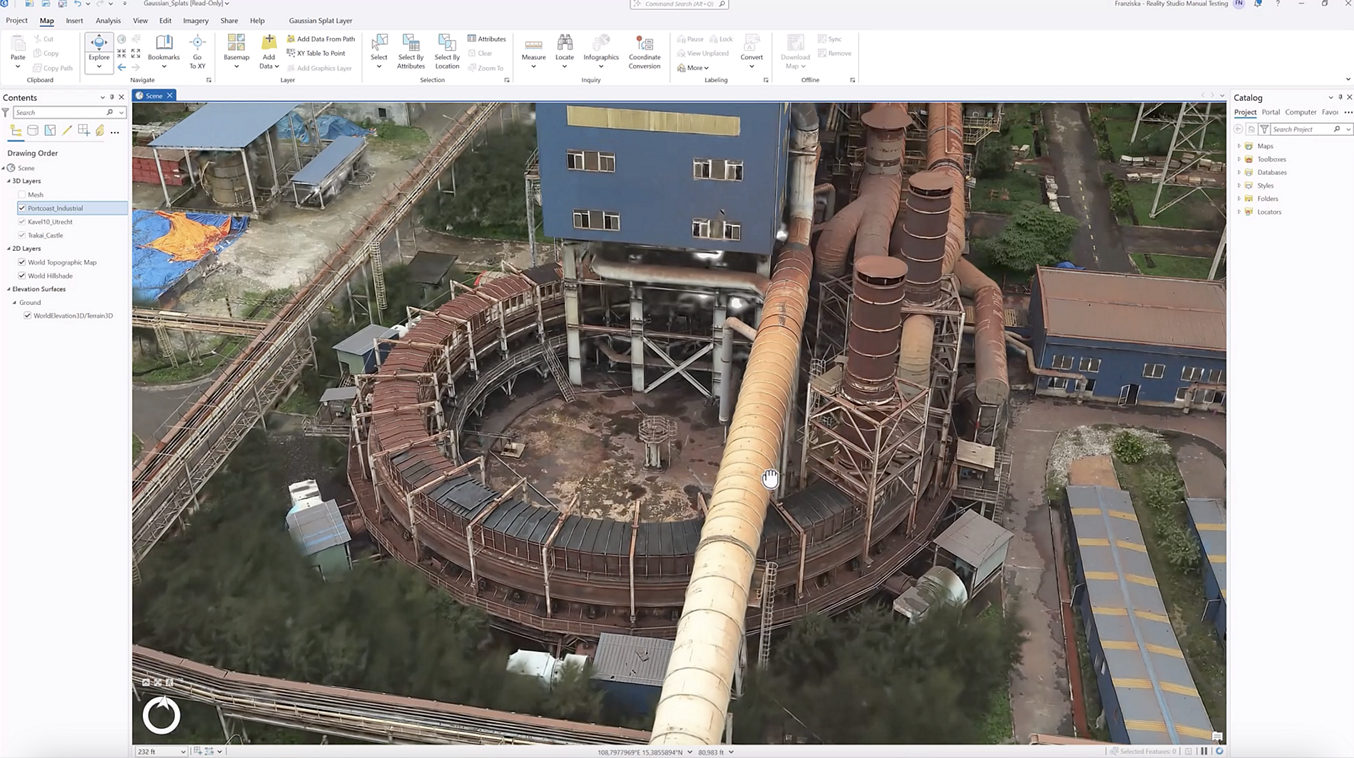
Task: Click the XY Table To Point button
Action: click(321, 53)
